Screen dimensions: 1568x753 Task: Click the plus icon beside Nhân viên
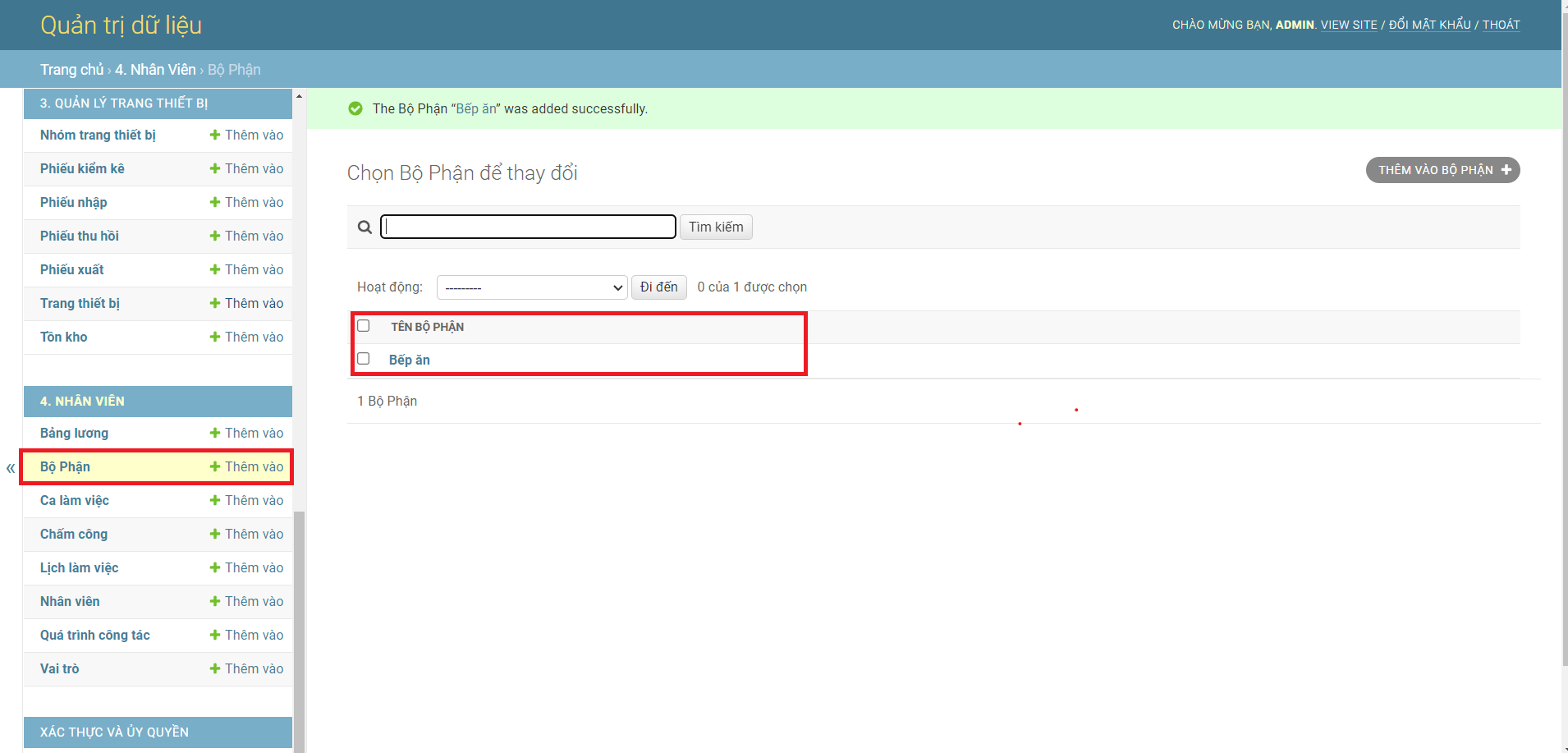(214, 601)
